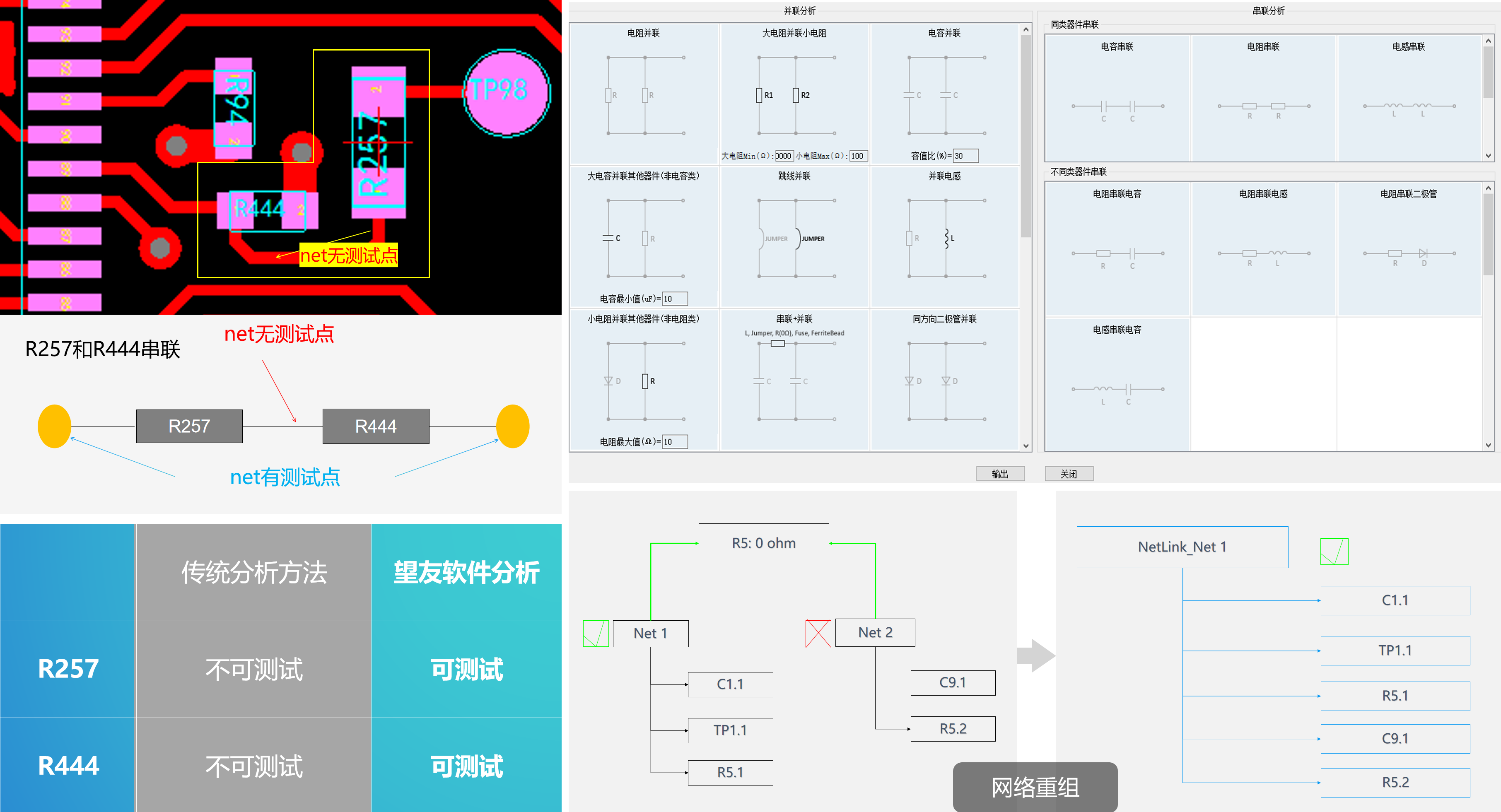
Task: Click the 电阻最大值(Ω) input field
Action: 675,441
